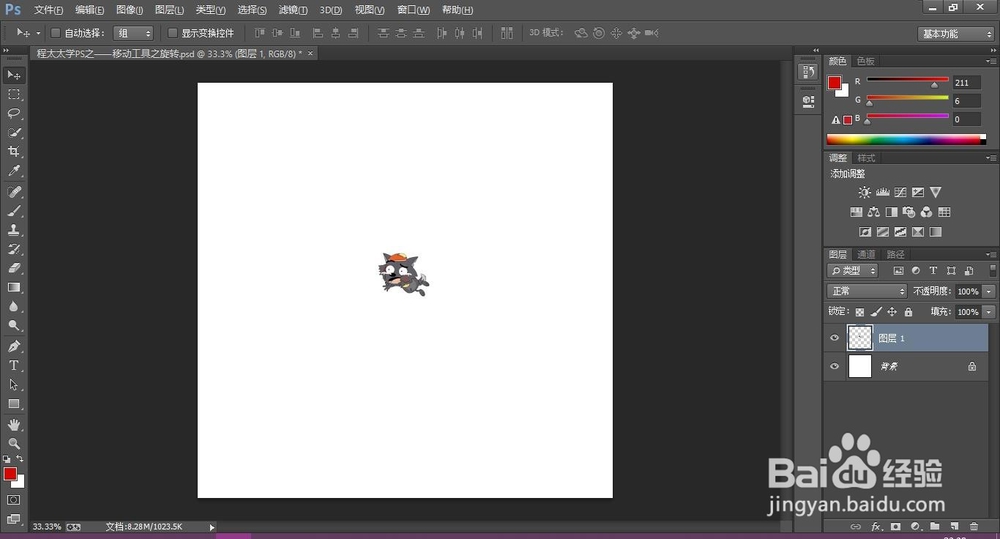
Task: Choose the Brush tool
Action: coord(13,211)
